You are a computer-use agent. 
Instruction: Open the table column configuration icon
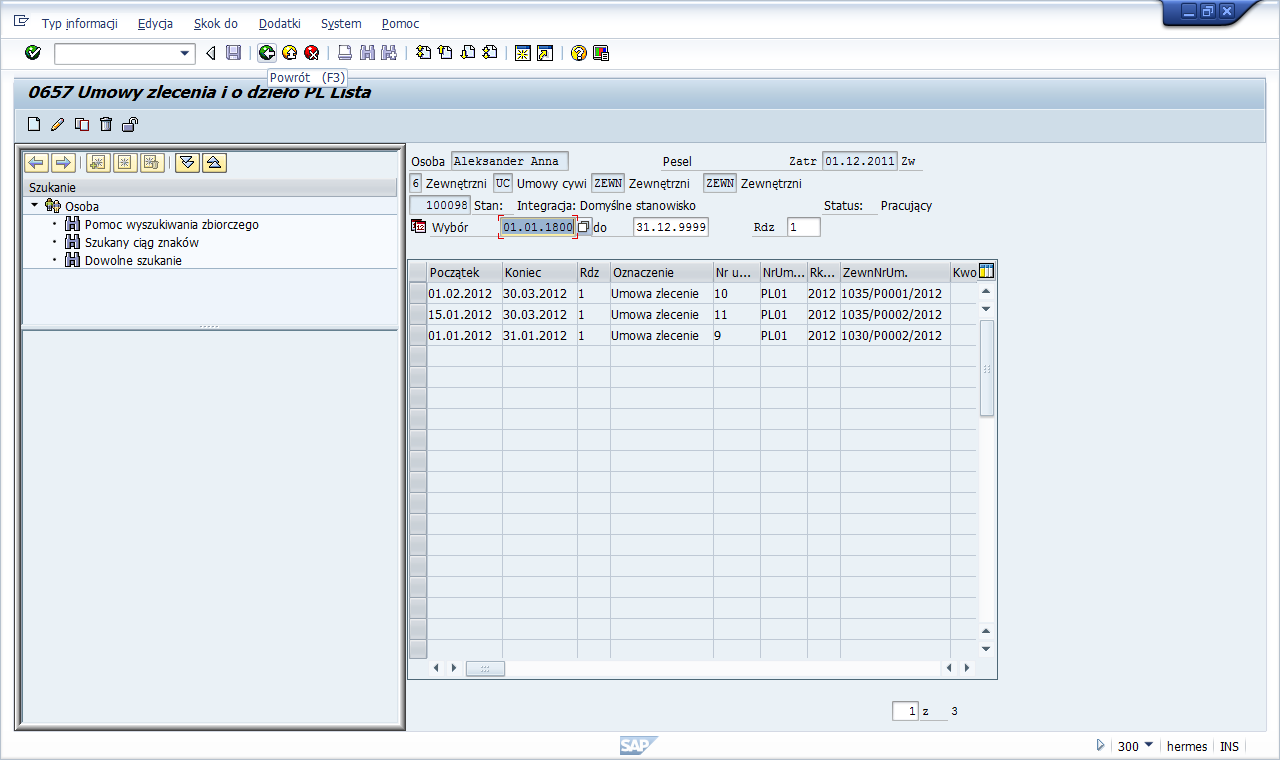[x=987, y=271]
